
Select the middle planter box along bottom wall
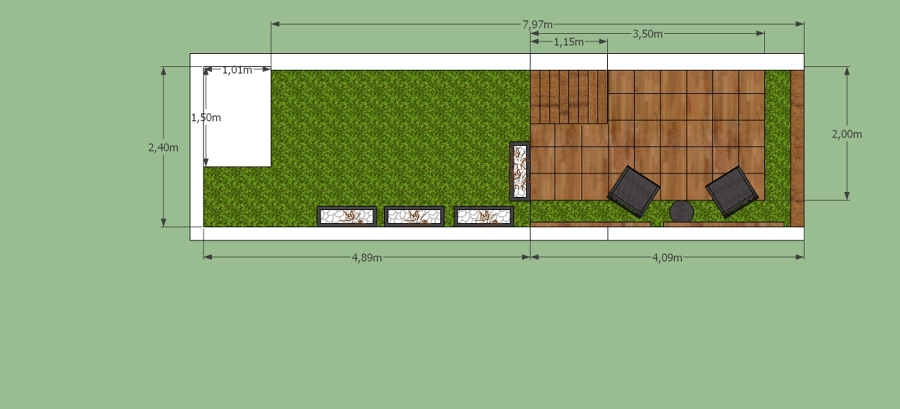tap(414, 216)
